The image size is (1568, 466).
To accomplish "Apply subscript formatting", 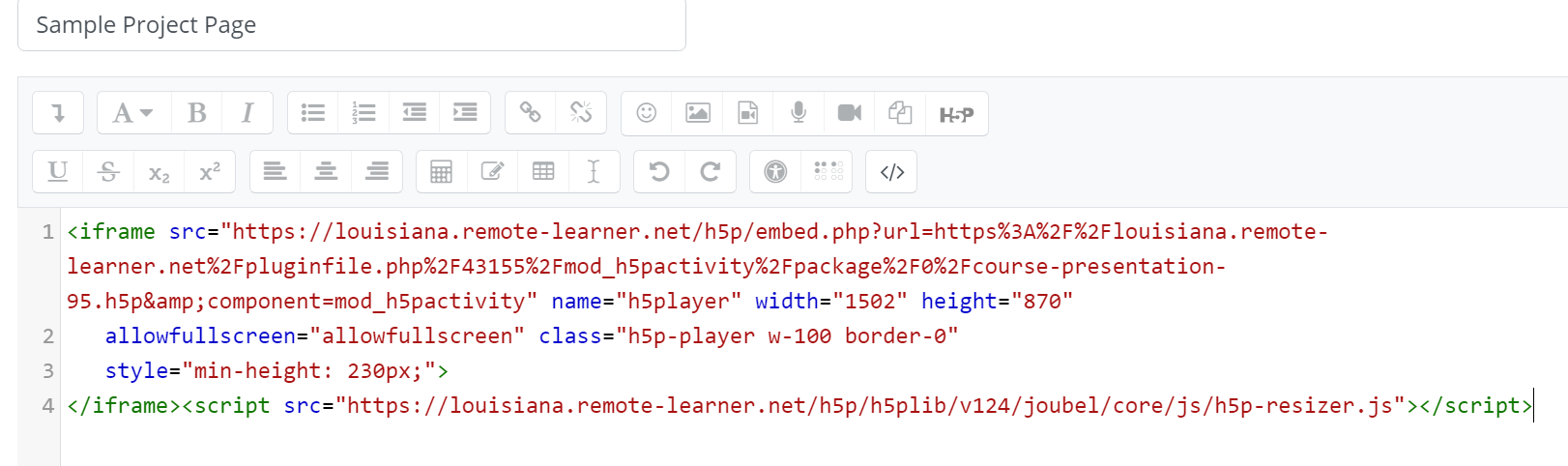I will pyautogui.click(x=160, y=172).
